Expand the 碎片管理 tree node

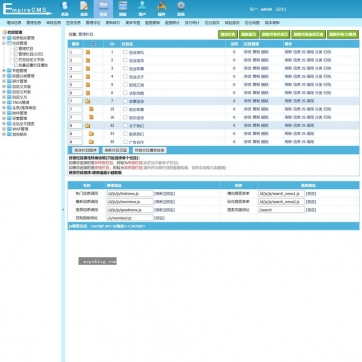(4, 81)
